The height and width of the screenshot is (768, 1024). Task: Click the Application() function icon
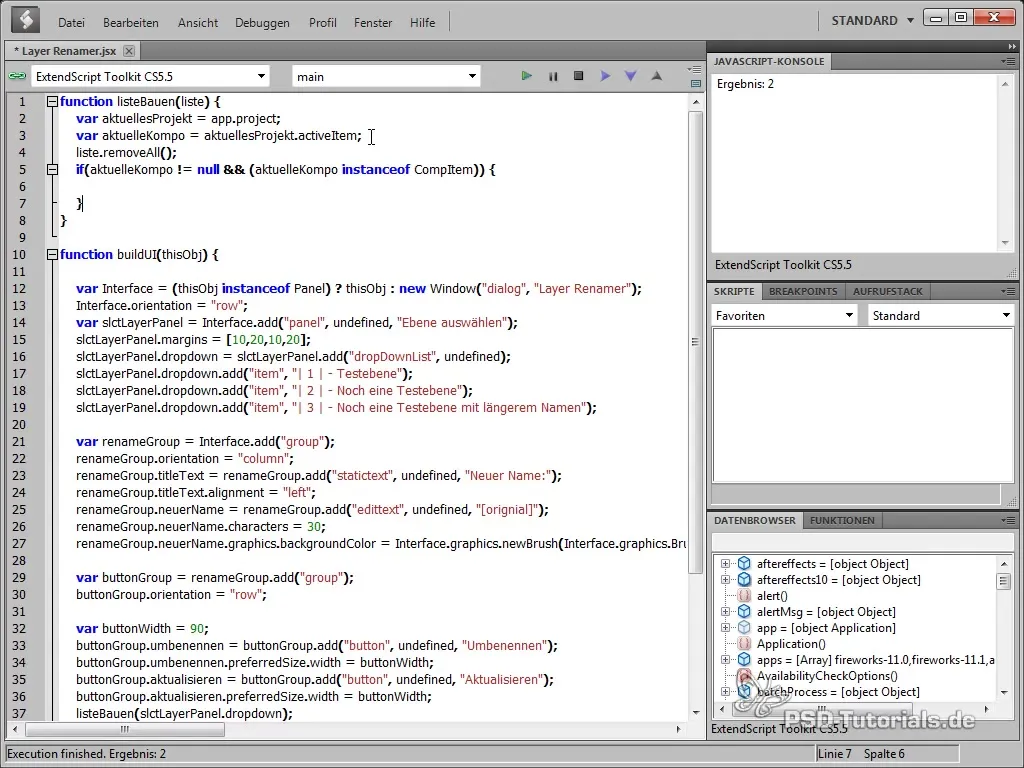pos(744,644)
